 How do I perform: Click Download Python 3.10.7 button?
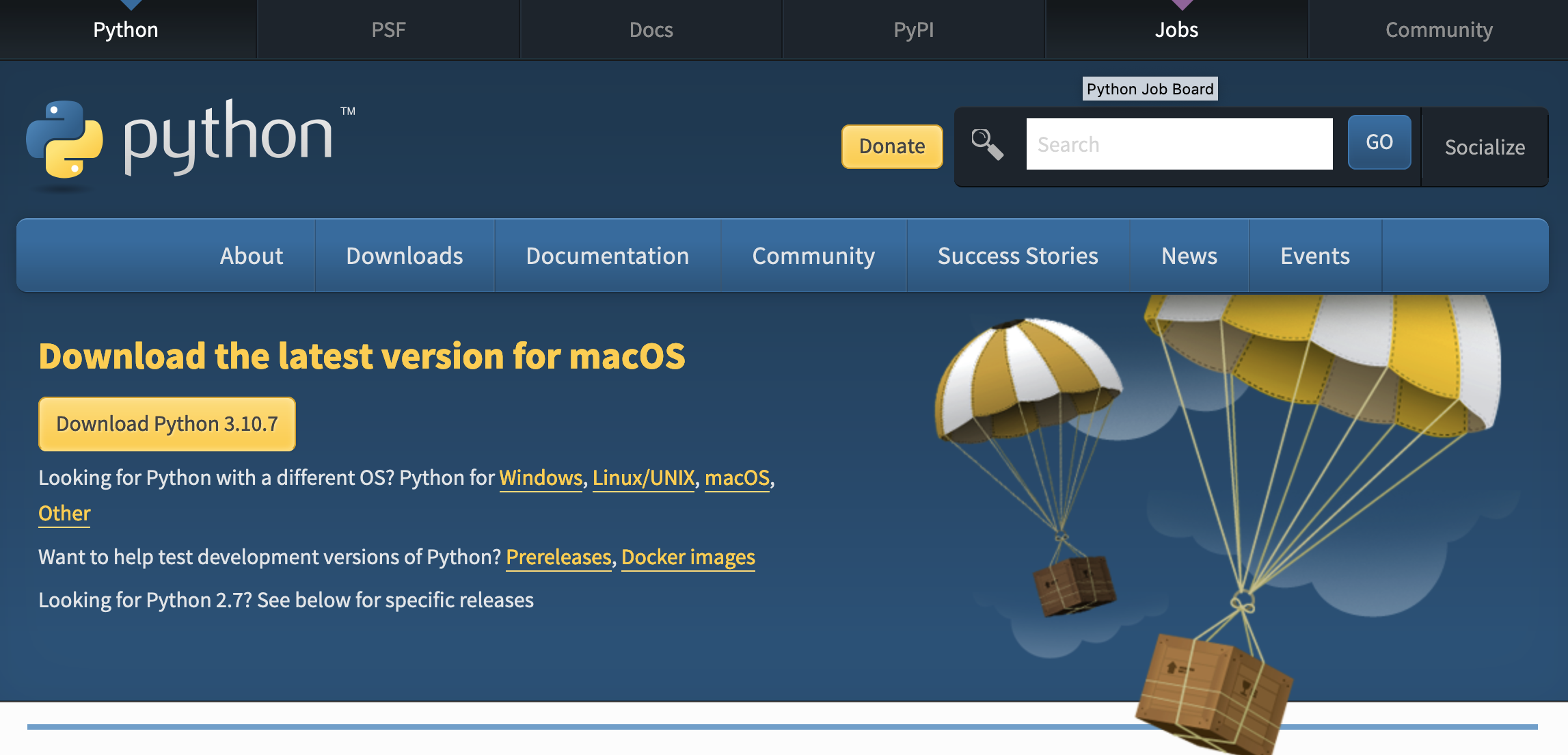coord(167,424)
